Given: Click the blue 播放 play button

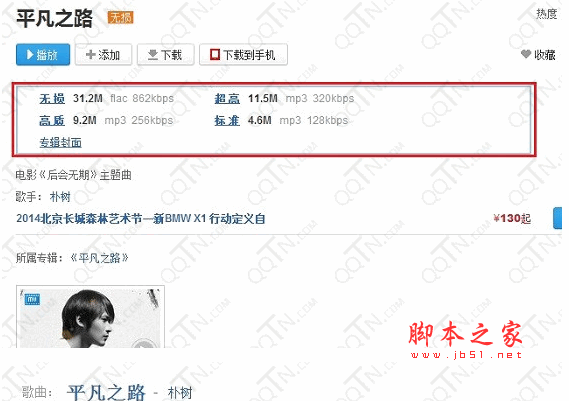Looking at the screenshot, I should [43, 55].
